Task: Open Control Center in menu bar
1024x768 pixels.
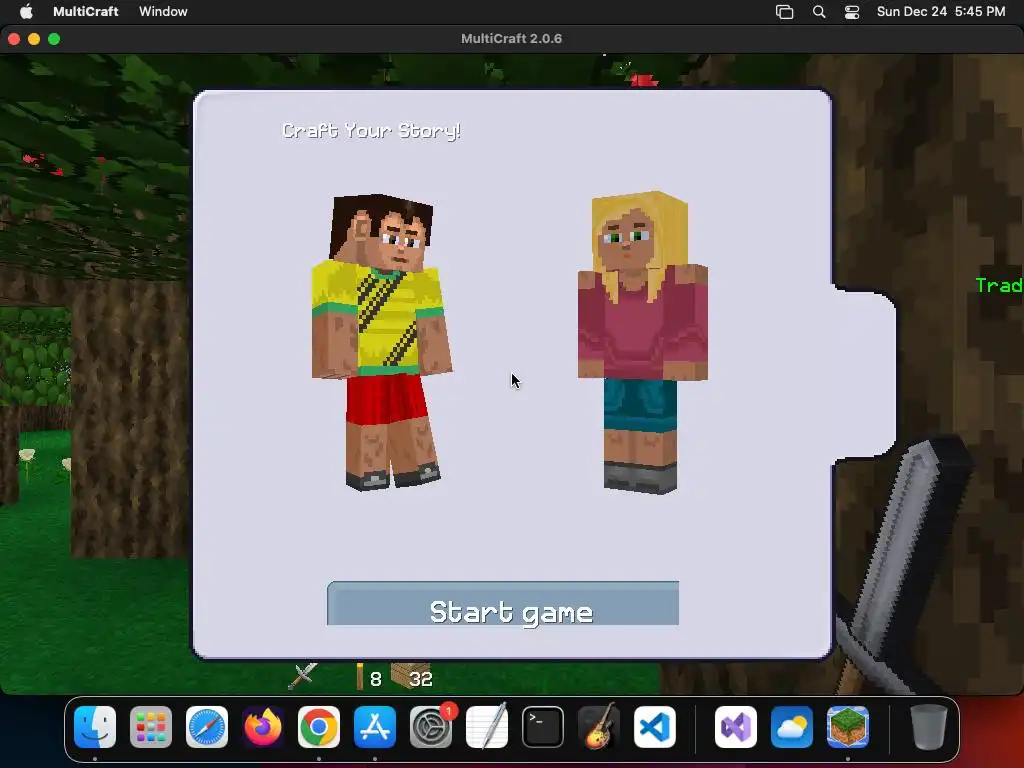Action: (852, 12)
